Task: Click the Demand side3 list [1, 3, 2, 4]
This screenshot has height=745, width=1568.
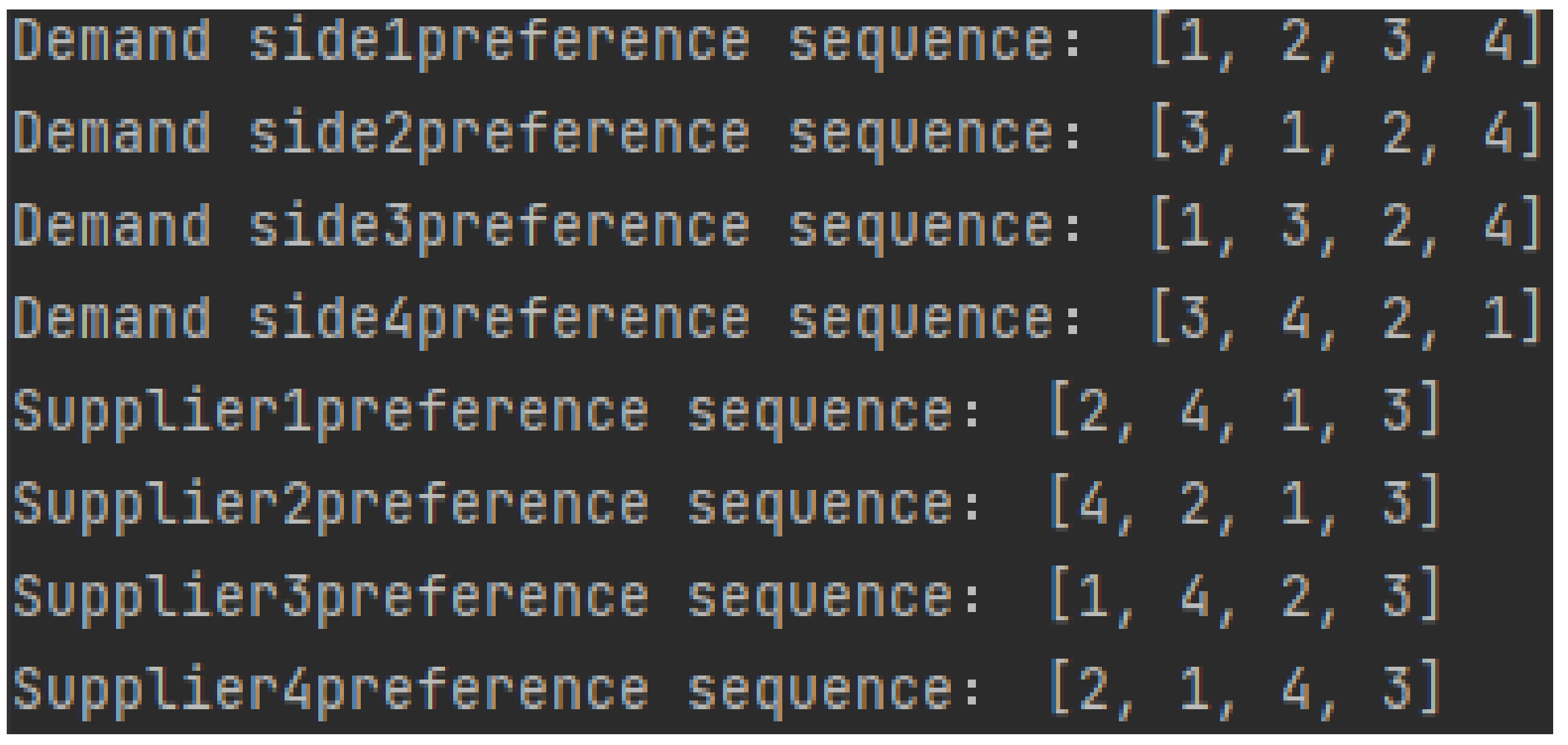Action: pos(1345,227)
